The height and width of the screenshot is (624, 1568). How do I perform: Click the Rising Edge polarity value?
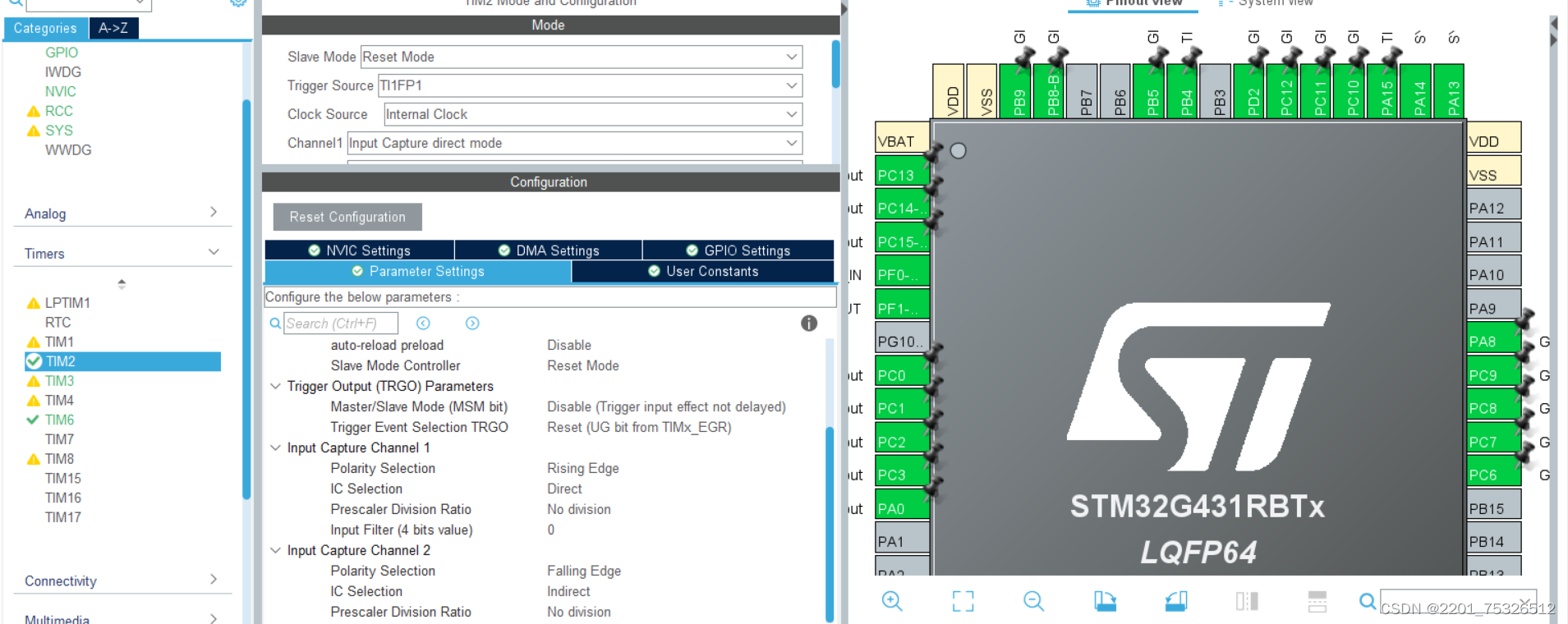(583, 468)
